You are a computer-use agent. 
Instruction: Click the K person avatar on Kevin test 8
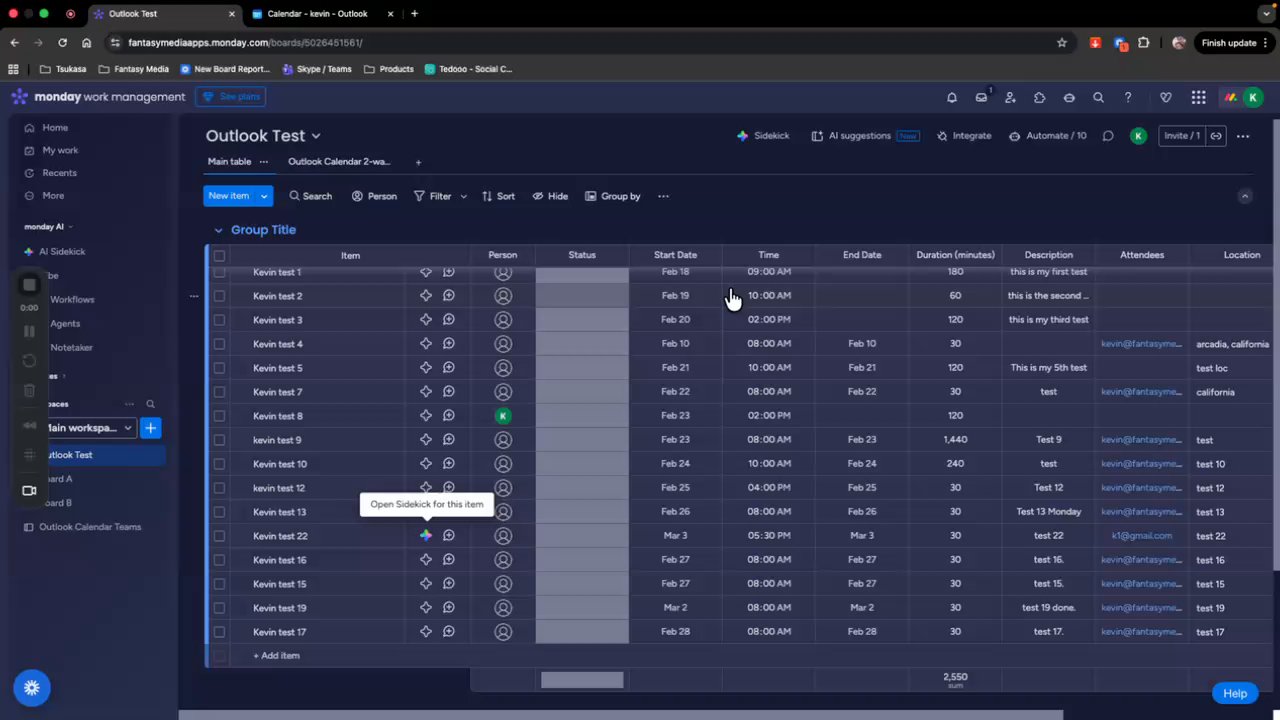coord(503,416)
